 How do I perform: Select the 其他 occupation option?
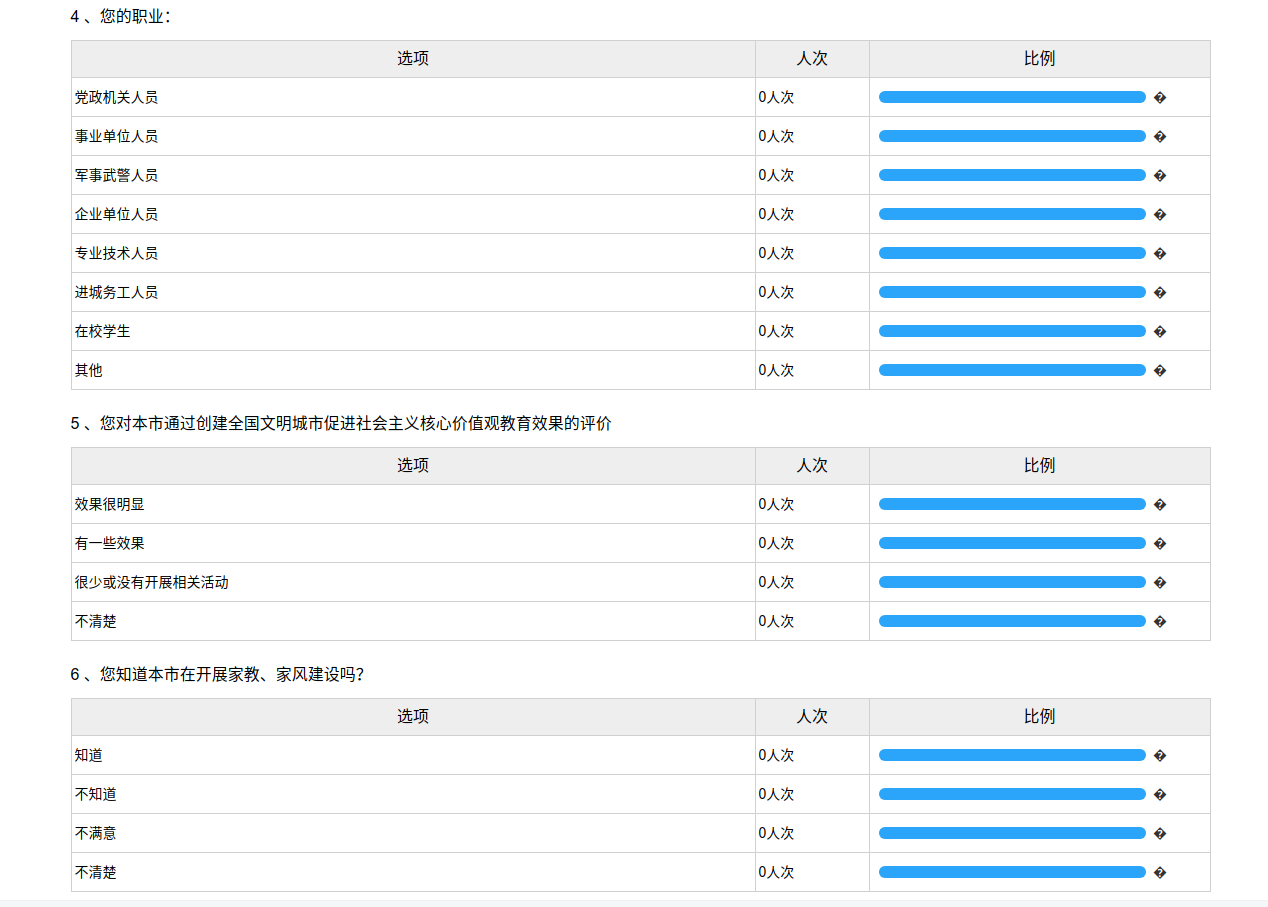pyautogui.click(x=89, y=370)
